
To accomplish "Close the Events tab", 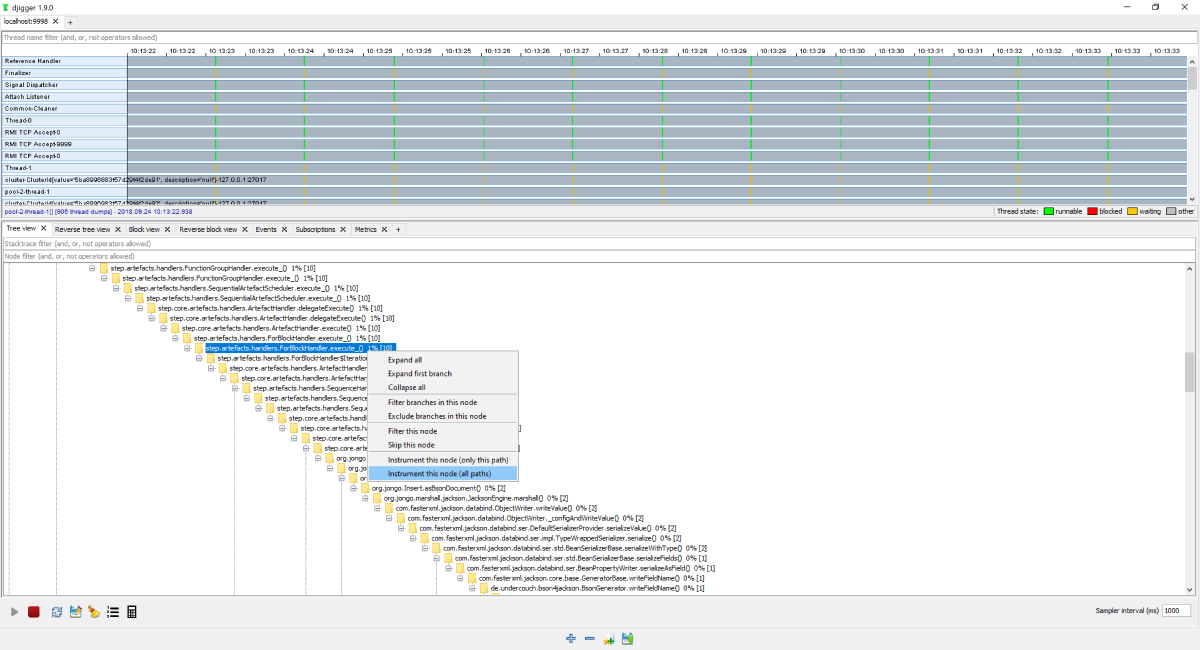I will tap(285, 229).
